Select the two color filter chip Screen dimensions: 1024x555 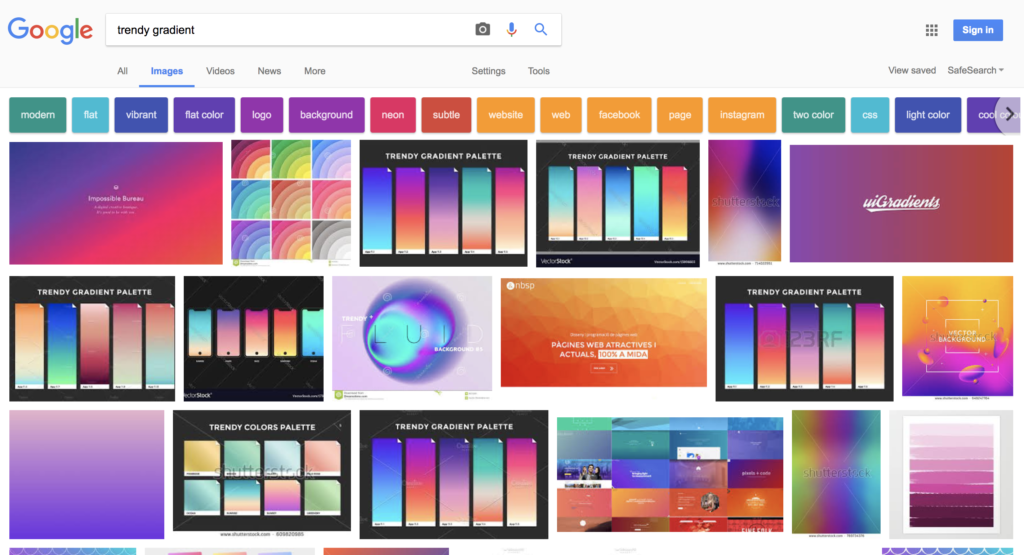click(813, 115)
